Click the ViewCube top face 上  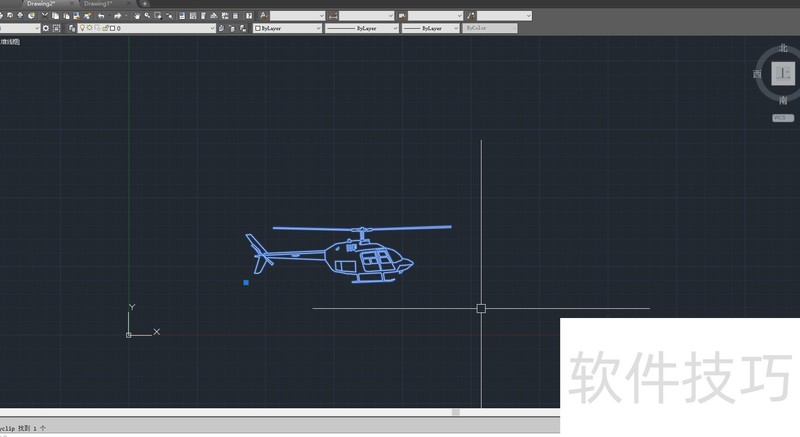tap(783, 74)
